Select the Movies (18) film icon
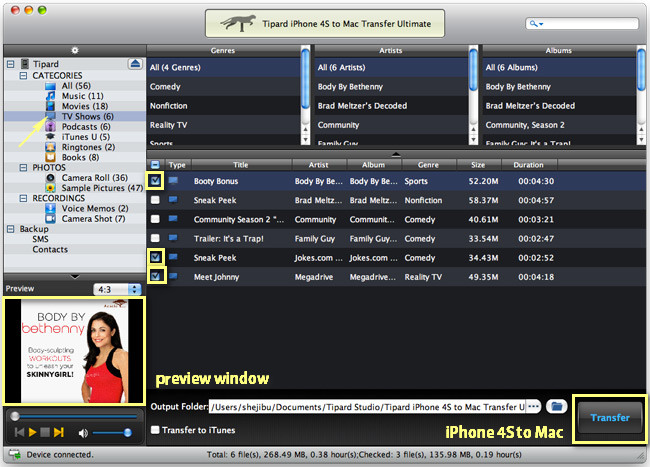Viewport: 650px width, 467px height. 50,106
